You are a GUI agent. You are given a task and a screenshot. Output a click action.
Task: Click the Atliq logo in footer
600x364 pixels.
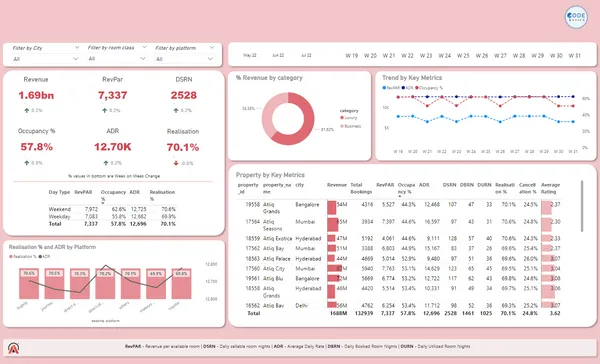pyautogui.click(x=13, y=348)
